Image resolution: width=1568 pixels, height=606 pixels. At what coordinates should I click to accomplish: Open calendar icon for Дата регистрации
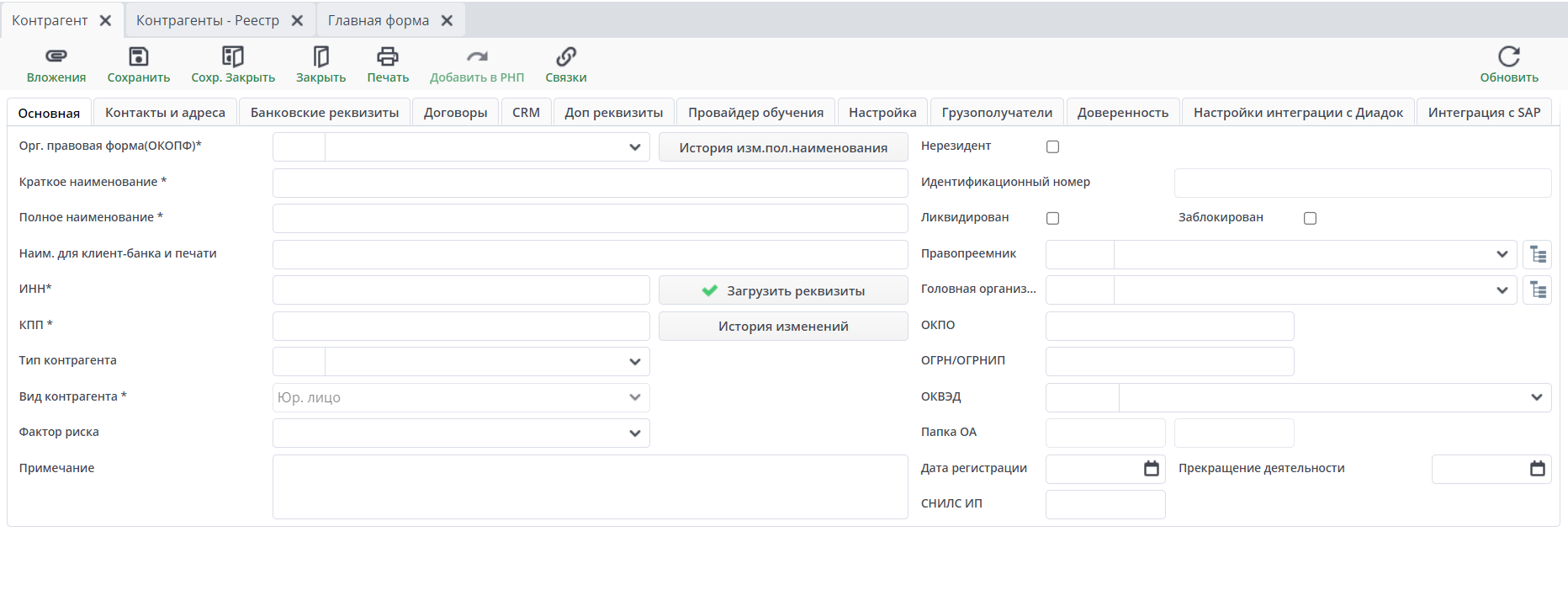coord(1151,469)
